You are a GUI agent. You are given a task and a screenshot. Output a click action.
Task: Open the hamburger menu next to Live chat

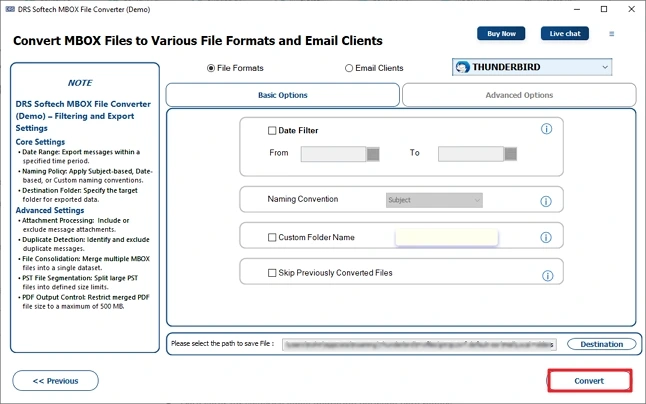[612, 34]
